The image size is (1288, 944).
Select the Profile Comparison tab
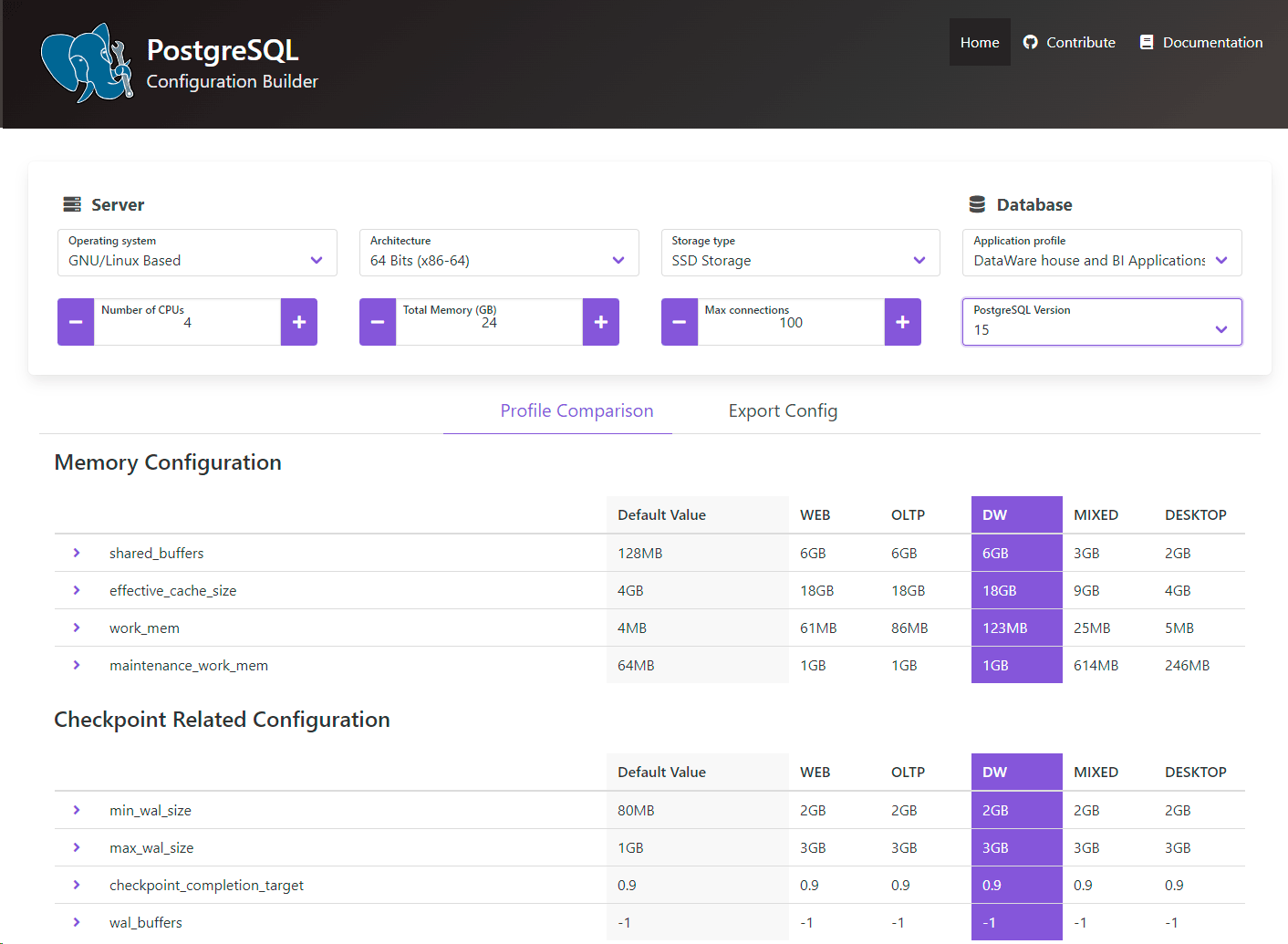tap(576, 411)
